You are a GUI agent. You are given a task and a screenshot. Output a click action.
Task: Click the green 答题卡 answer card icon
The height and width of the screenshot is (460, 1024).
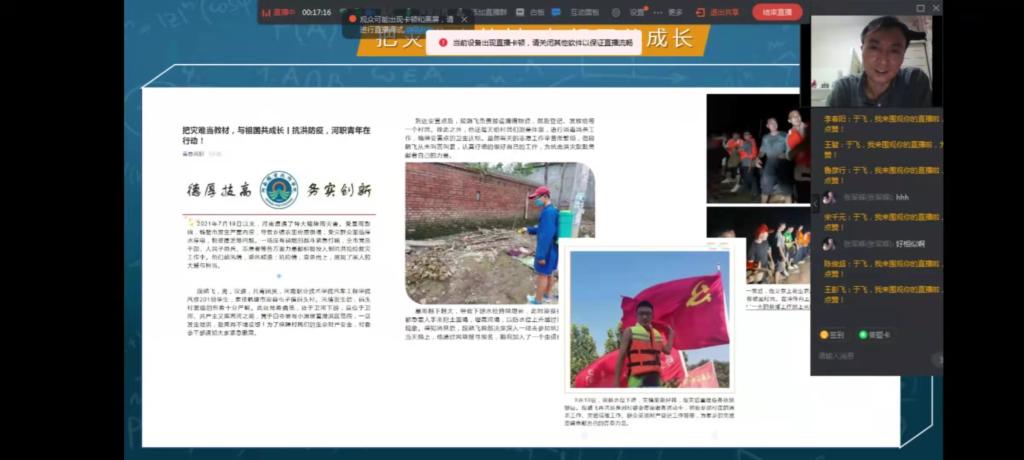874,335
